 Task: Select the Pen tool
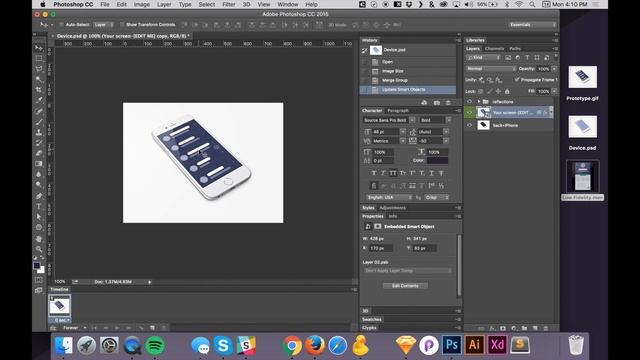pyautogui.click(x=39, y=196)
